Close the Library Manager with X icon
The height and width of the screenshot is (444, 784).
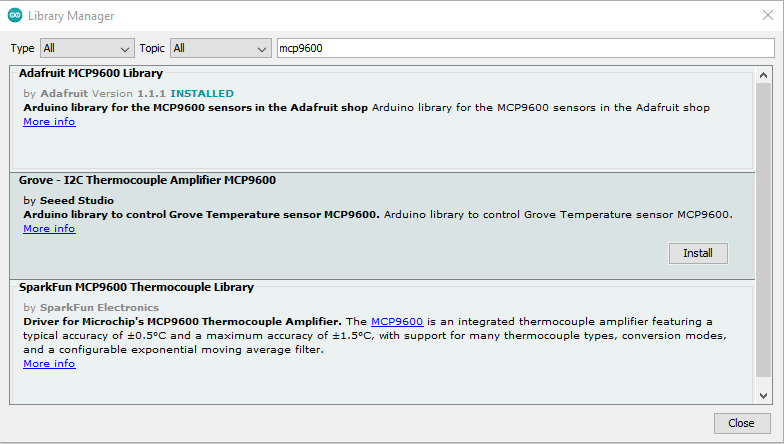pyautogui.click(x=768, y=16)
